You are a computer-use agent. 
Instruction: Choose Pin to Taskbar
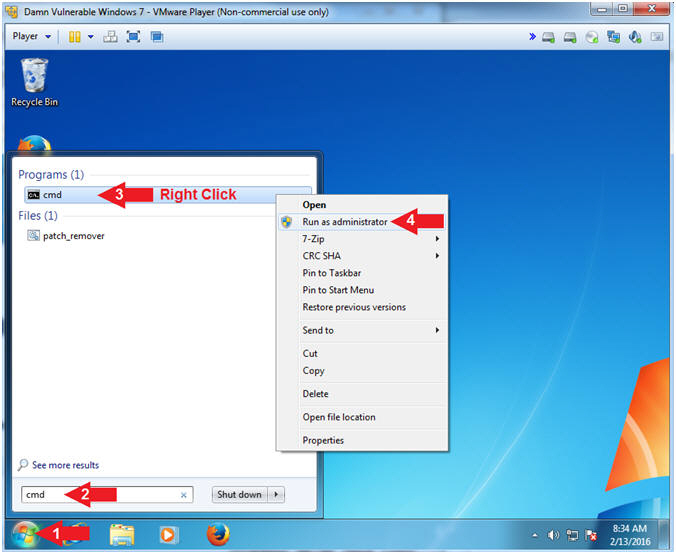362,273
